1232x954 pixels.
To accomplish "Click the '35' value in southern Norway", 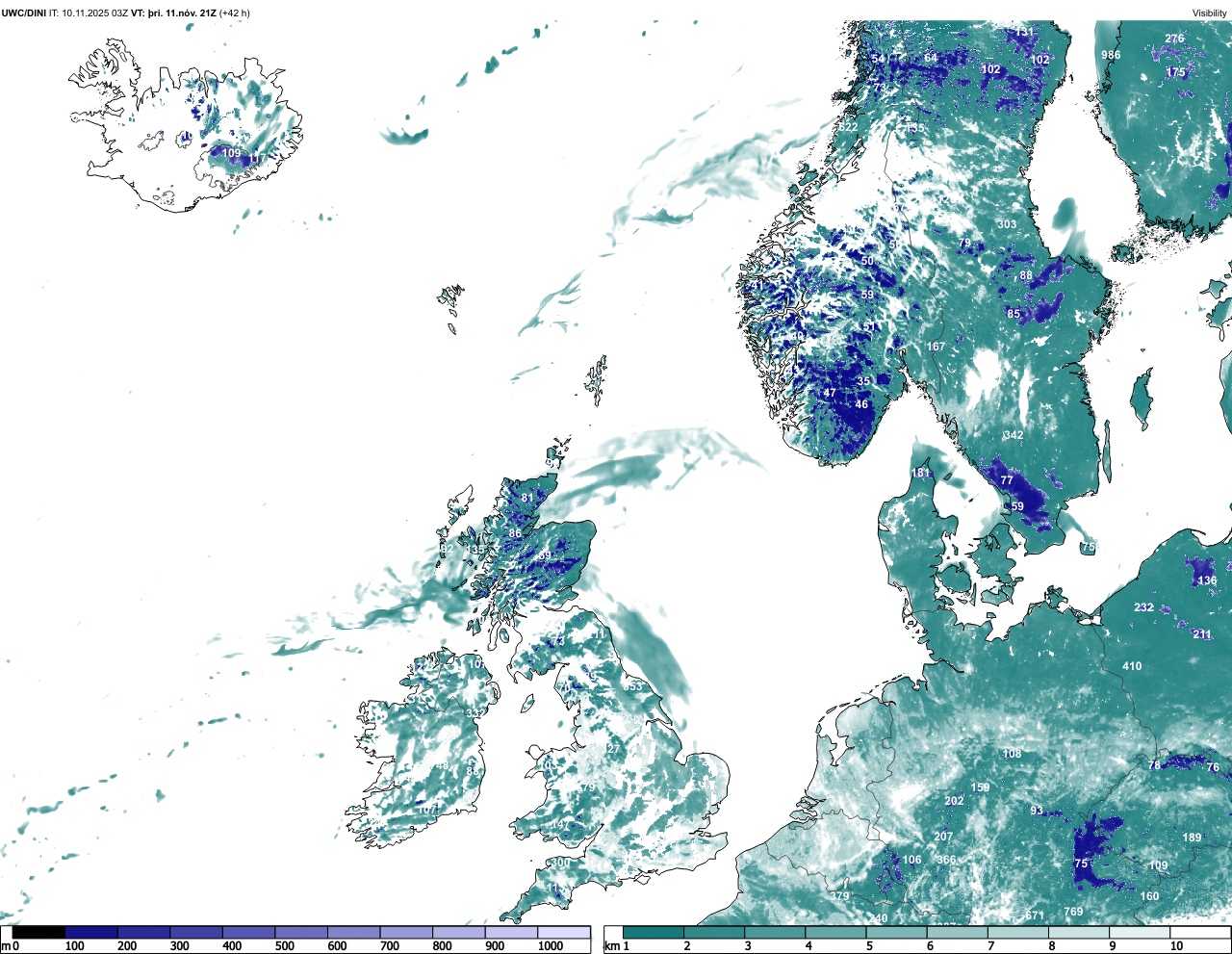I will (x=863, y=381).
